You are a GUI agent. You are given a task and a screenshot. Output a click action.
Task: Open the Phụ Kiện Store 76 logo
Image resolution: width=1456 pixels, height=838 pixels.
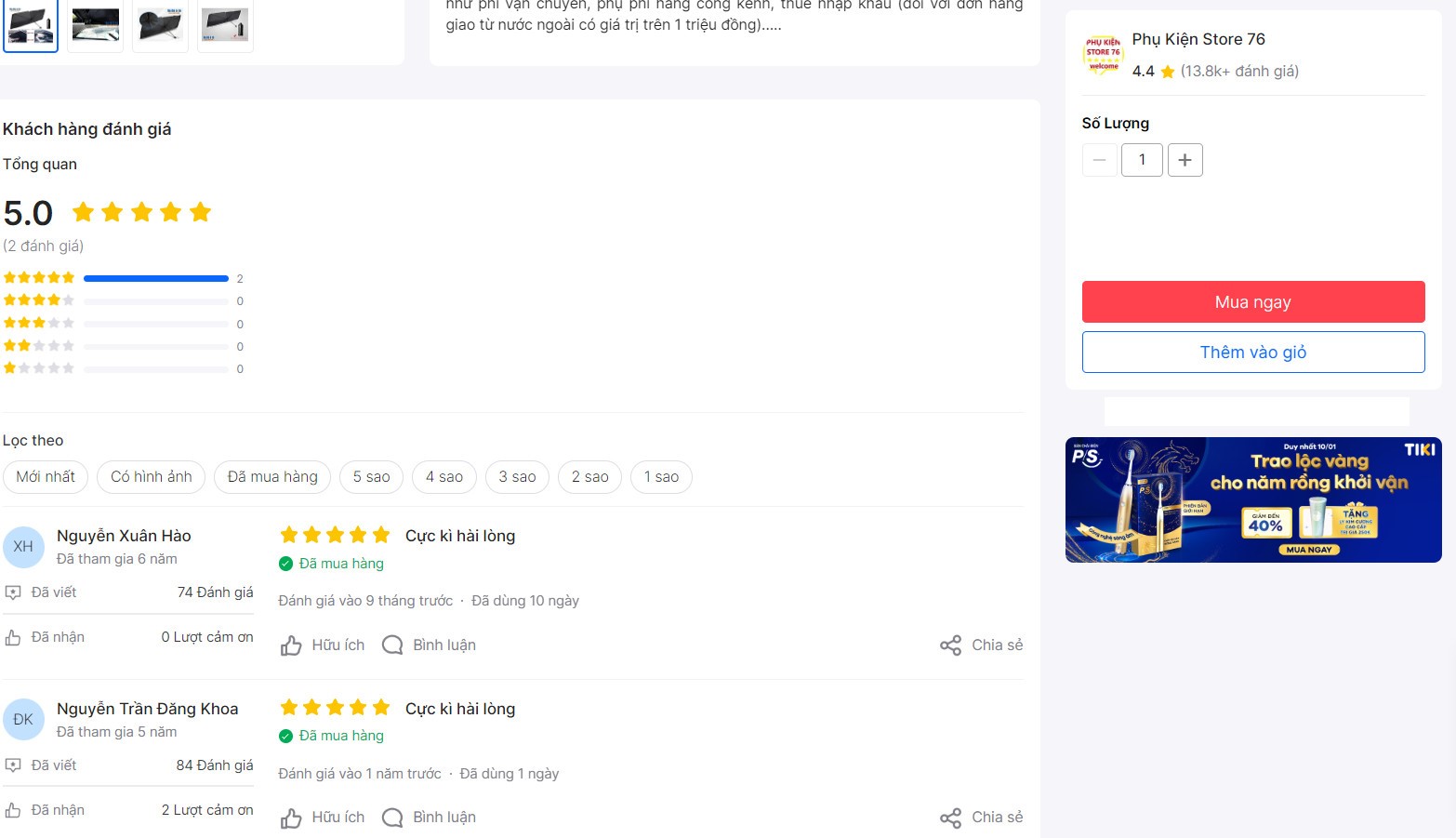tap(1103, 54)
